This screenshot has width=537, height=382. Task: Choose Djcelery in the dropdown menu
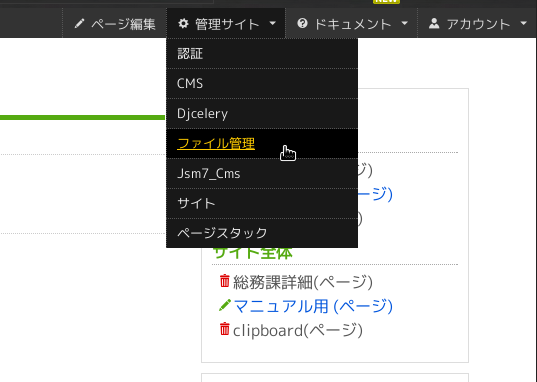[x=262, y=113]
